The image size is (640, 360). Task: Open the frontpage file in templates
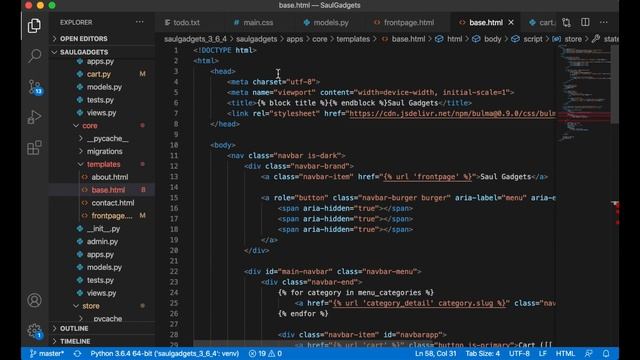tap(112, 216)
